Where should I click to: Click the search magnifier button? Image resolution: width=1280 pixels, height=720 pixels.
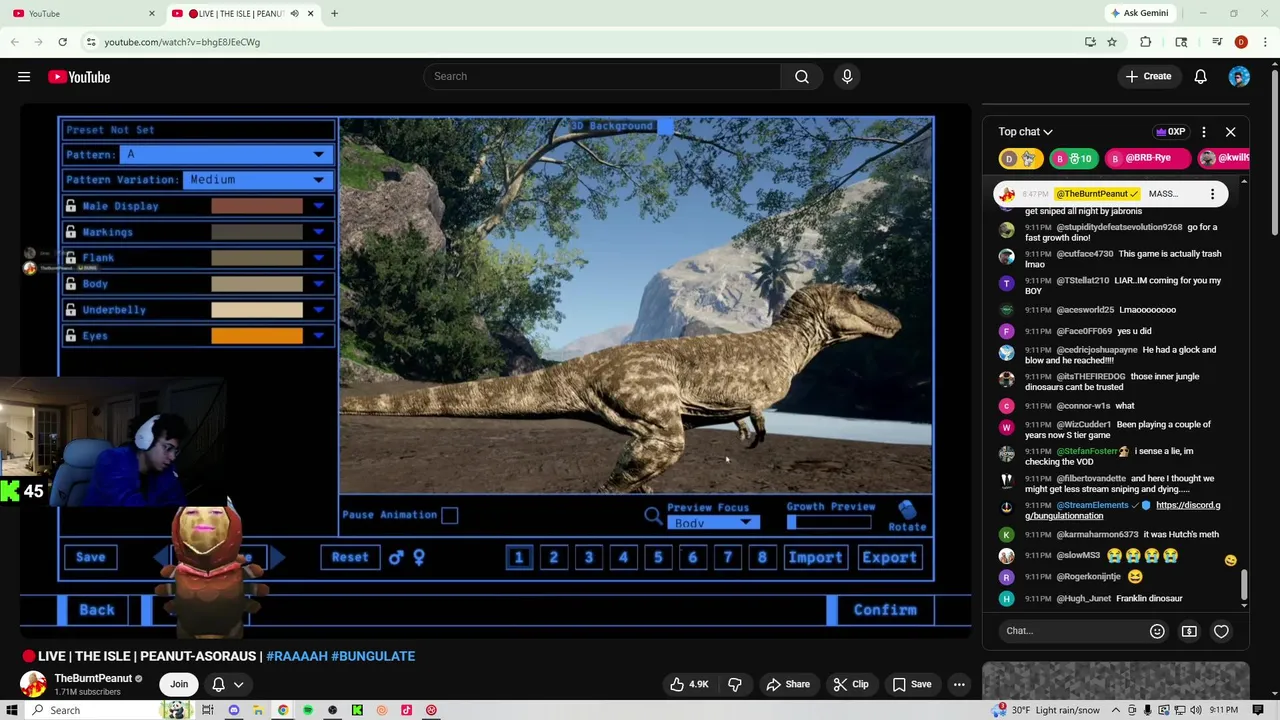[x=802, y=76]
